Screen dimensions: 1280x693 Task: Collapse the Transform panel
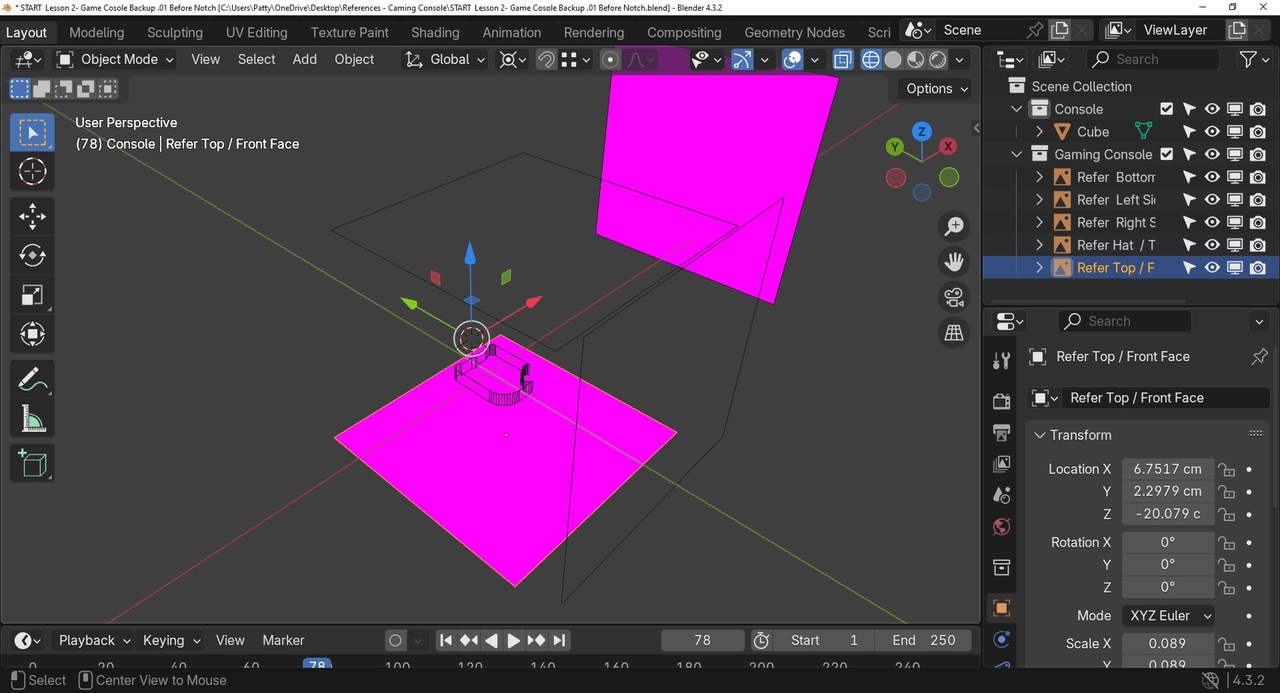coord(1040,435)
